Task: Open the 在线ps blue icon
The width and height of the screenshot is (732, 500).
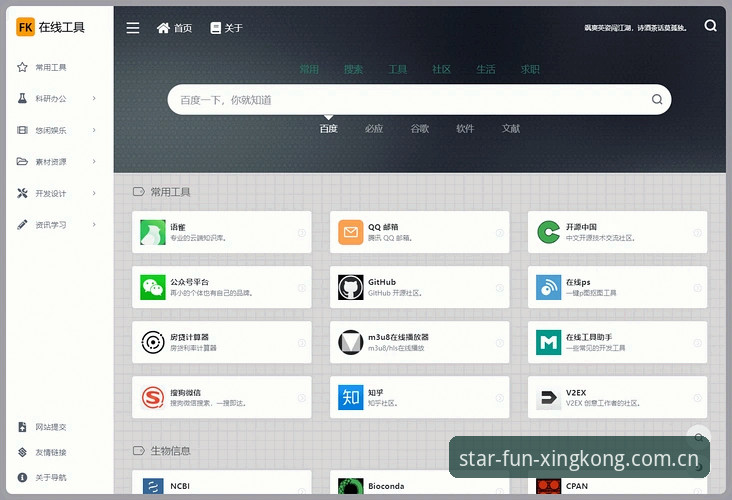Action: pyautogui.click(x=549, y=288)
